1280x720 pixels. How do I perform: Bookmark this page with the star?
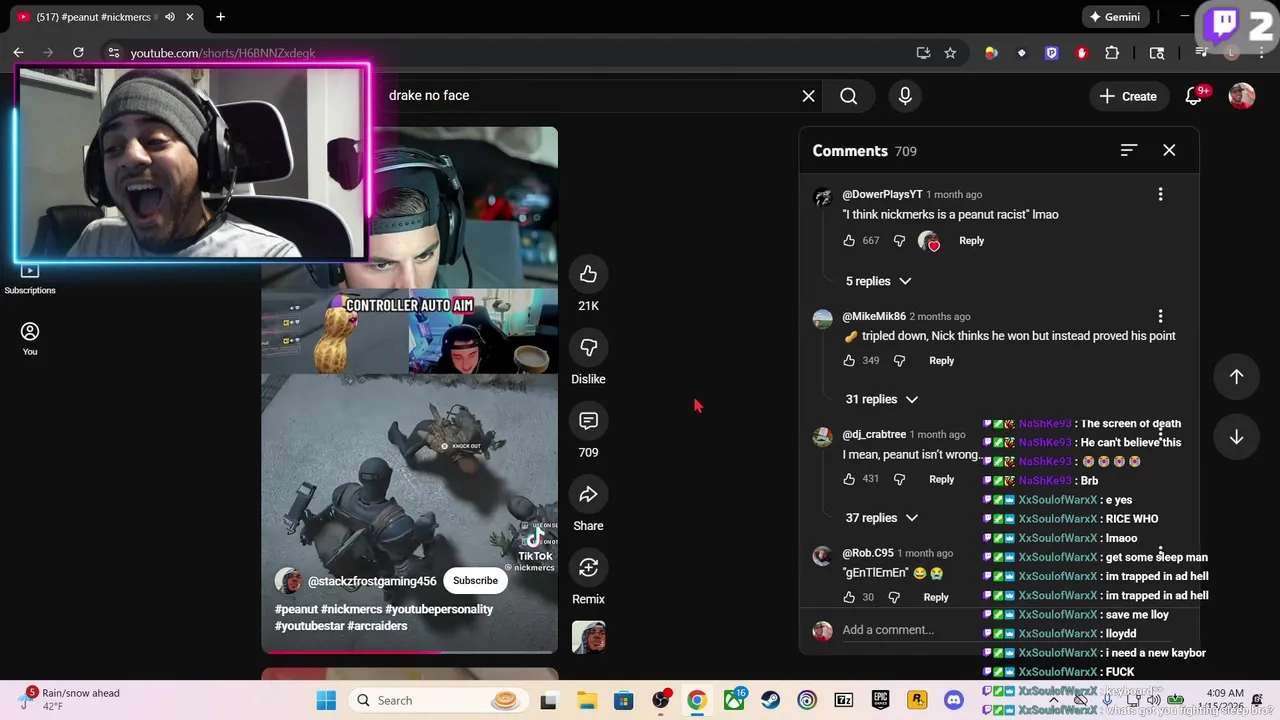coord(950,53)
